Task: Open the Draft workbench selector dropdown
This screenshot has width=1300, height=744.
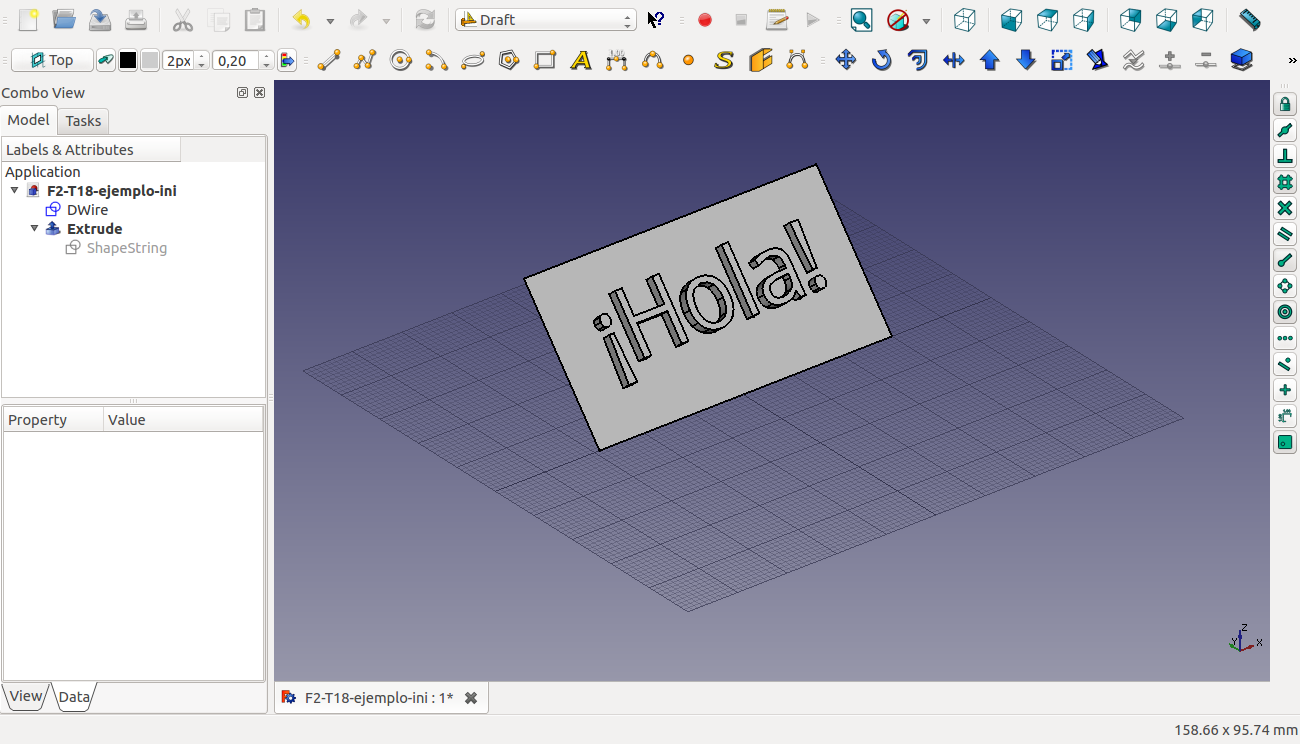Action: coord(546,20)
